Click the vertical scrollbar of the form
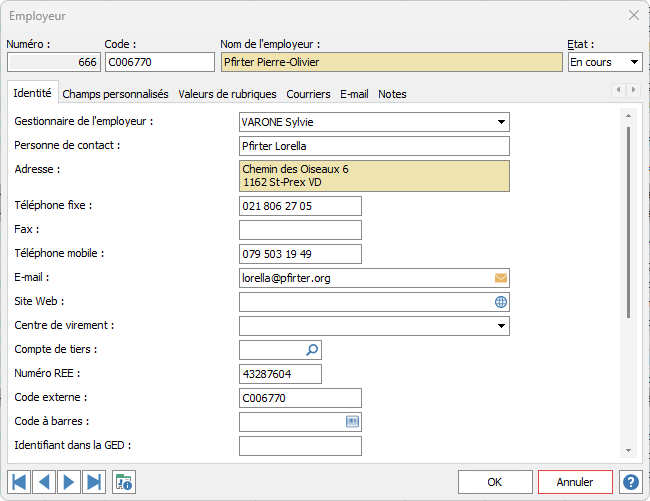 coord(628,220)
